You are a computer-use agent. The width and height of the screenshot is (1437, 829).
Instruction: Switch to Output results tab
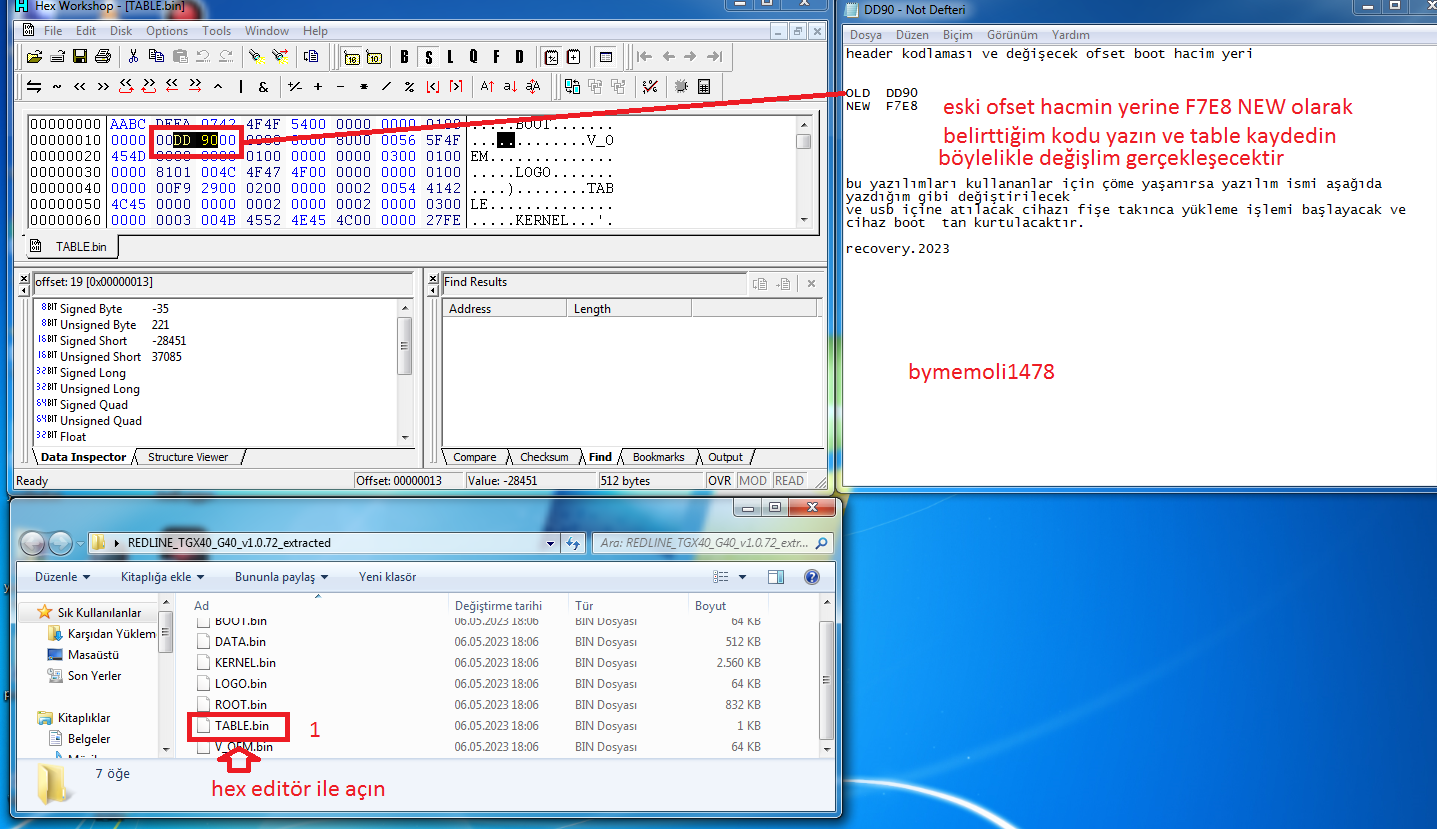click(725, 457)
